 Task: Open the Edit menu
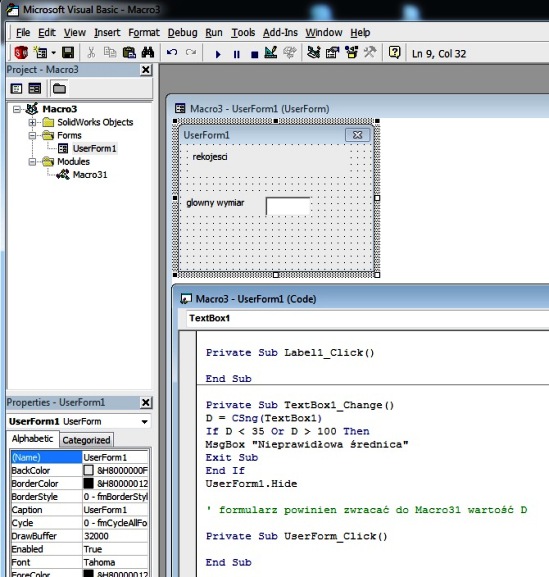pyautogui.click(x=47, y=33)
